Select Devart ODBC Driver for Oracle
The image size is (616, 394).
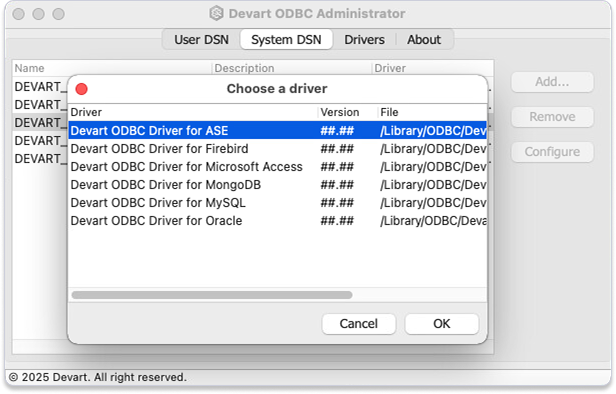[277, 221]
